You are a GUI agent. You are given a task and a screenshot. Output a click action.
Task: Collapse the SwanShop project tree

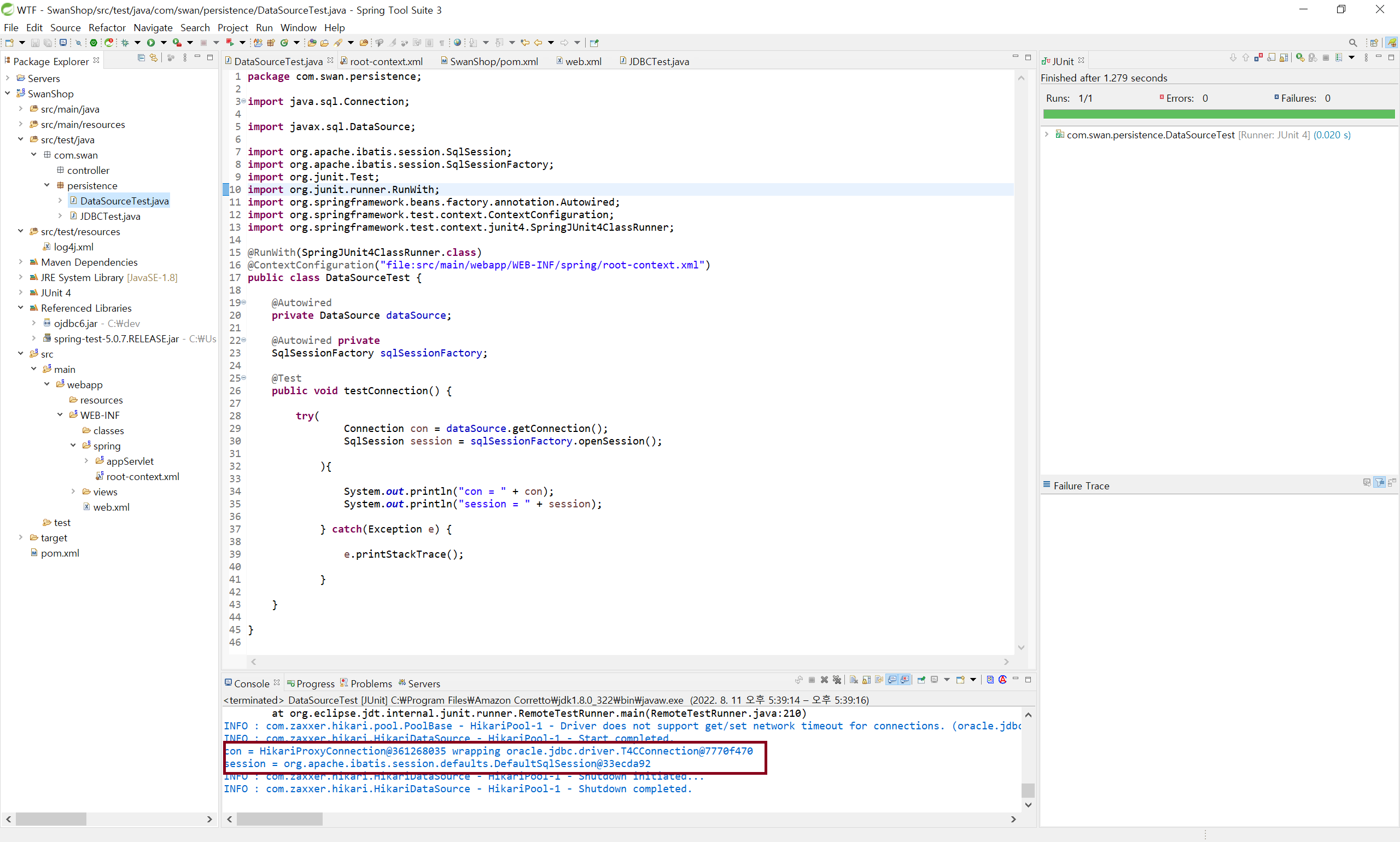[x=7, y=93]
